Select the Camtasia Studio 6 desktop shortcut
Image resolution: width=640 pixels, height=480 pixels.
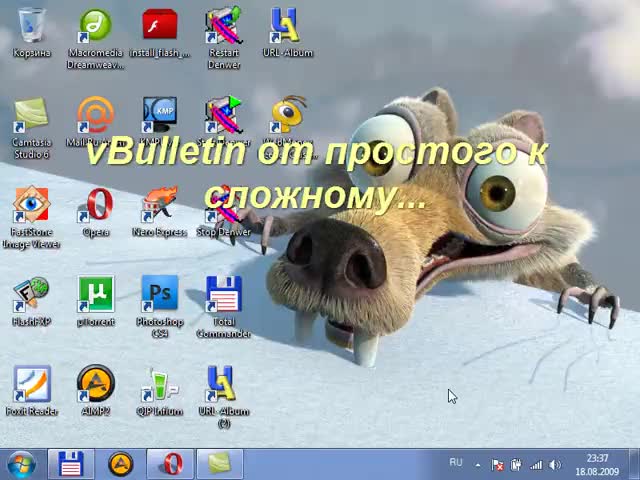point(32,116)
